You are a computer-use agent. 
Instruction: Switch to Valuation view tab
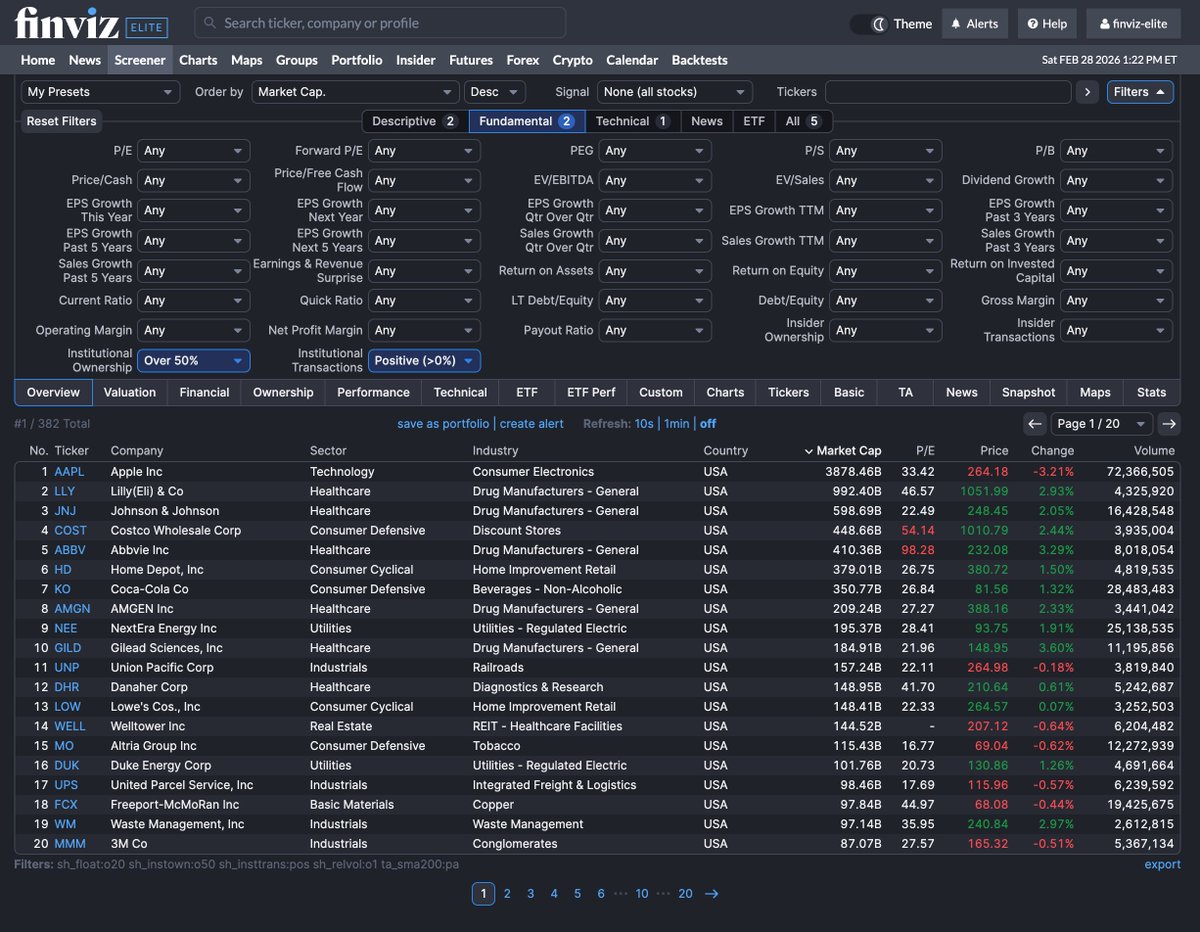click(x=130, y=392)
